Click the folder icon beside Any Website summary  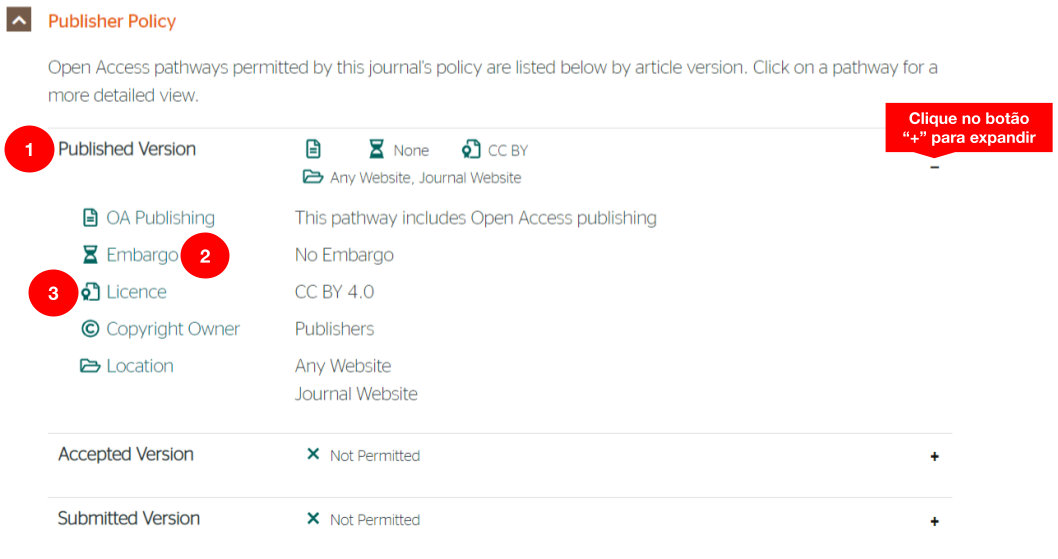click(313, 178)
